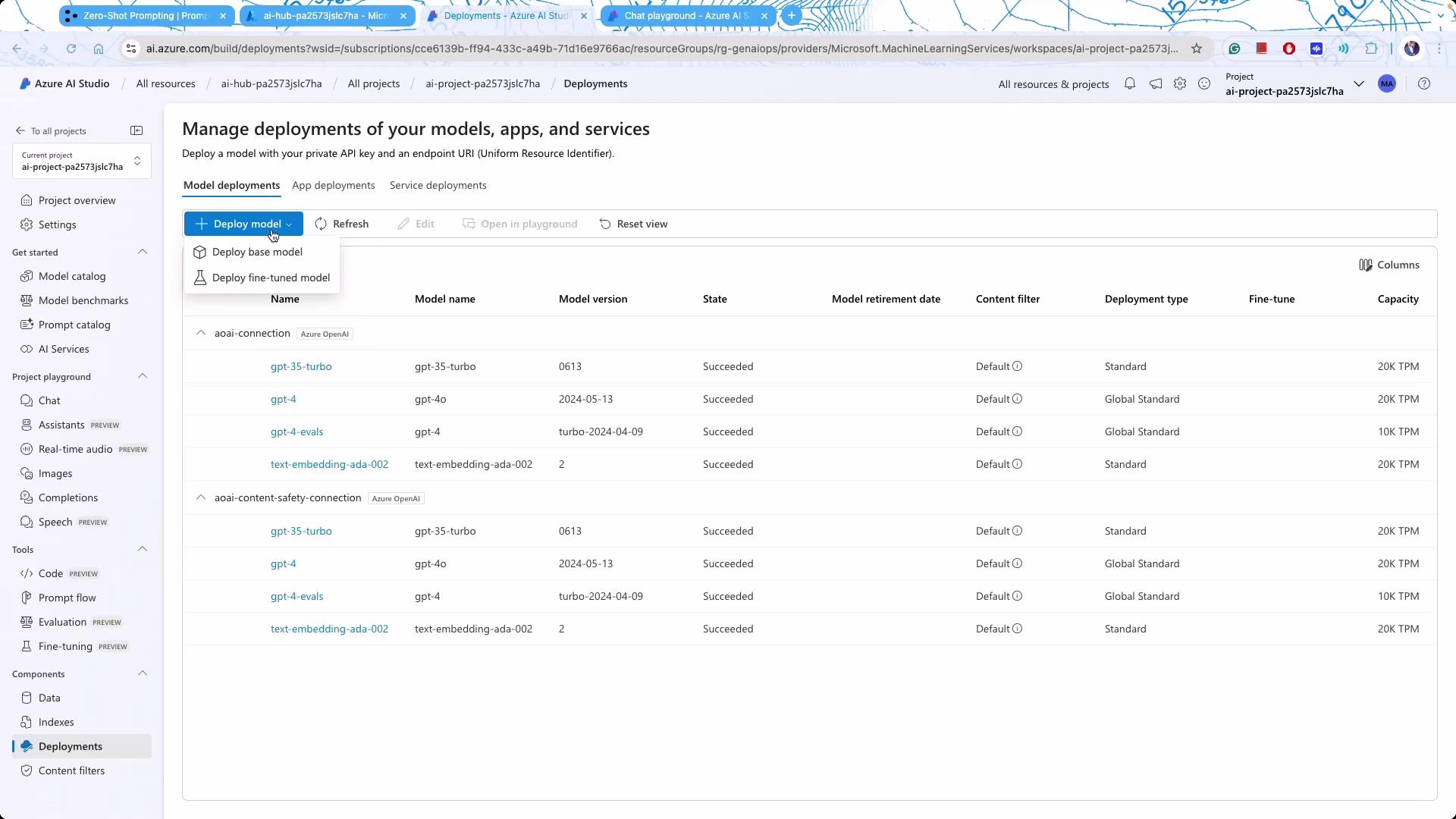
Task: Expand the Project switcher chevron in header
Action: pos(1359,84)
